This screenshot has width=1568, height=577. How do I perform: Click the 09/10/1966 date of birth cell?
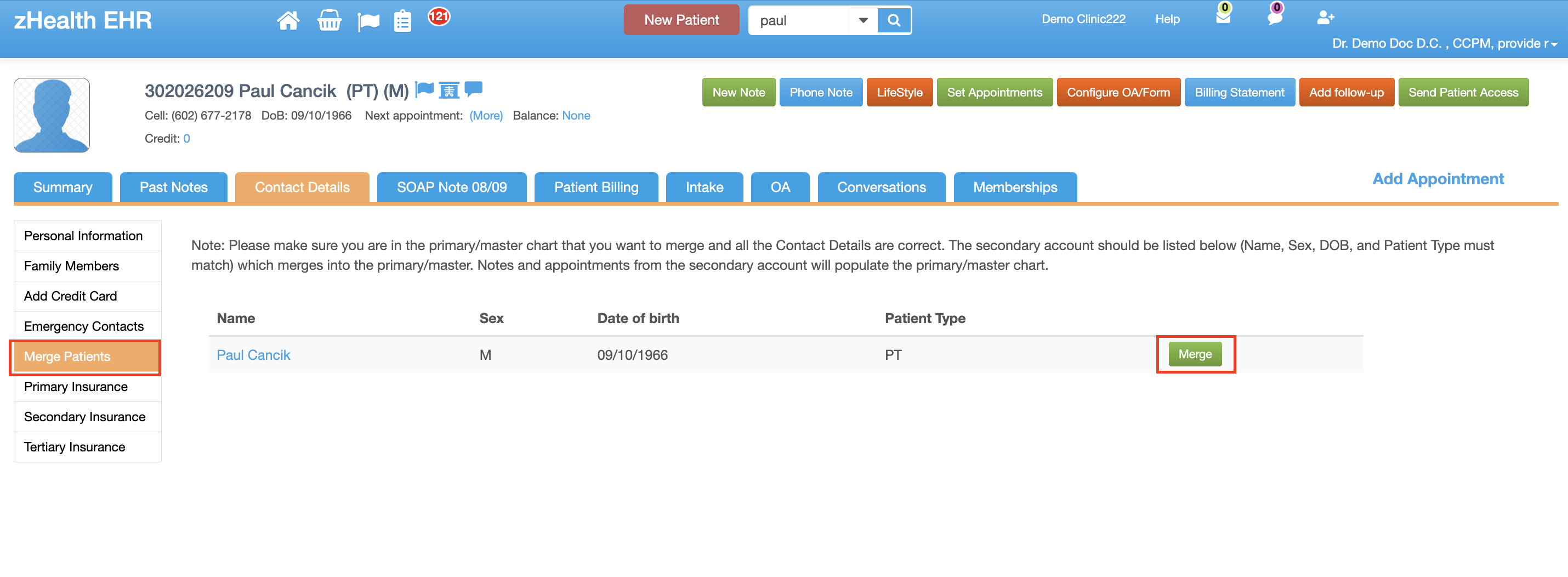[633, 355]
